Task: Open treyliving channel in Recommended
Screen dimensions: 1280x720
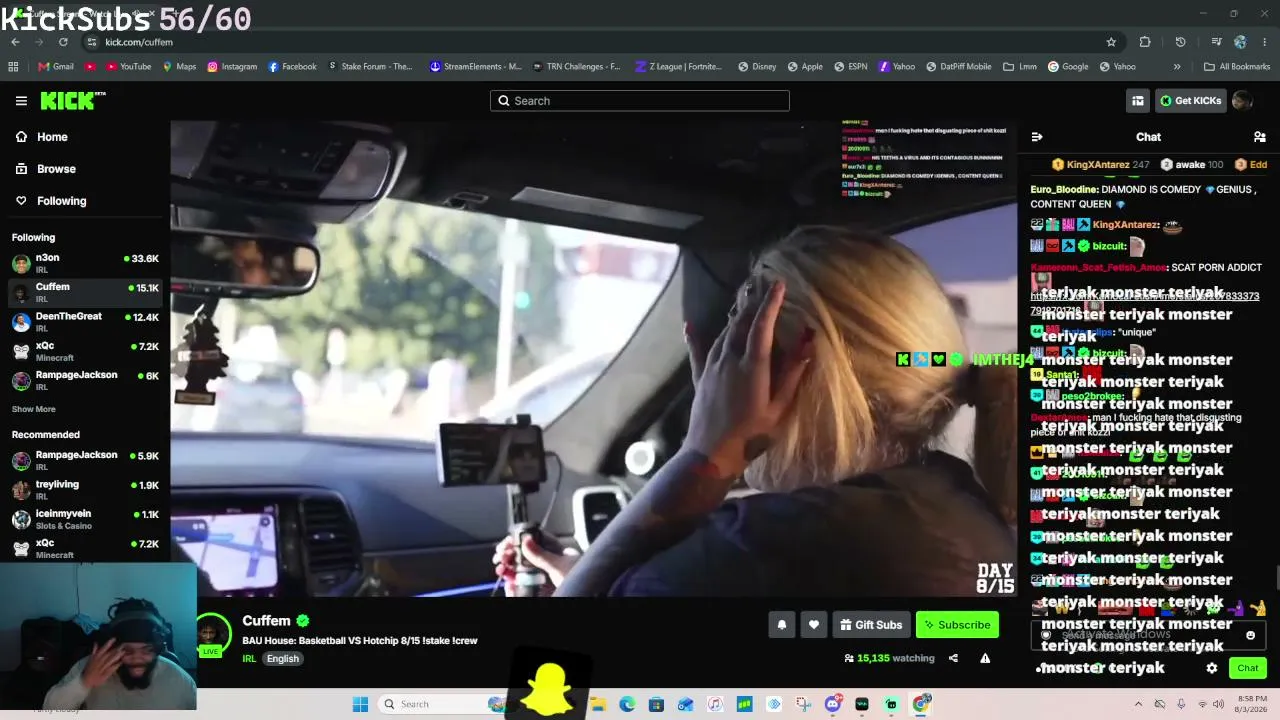Action: tap(85, 490)
